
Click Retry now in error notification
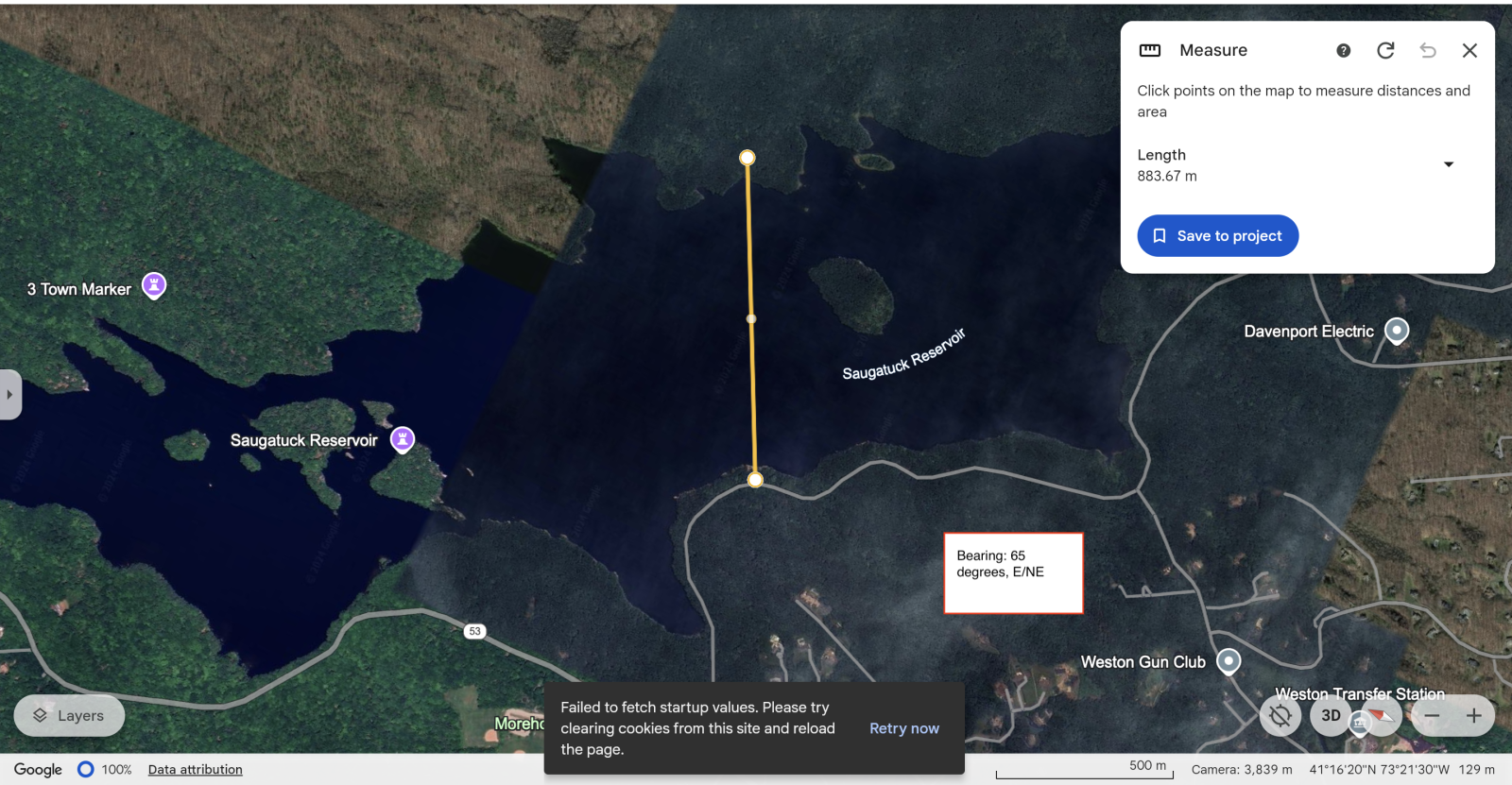pyautogui.click(x=903, y=728)
